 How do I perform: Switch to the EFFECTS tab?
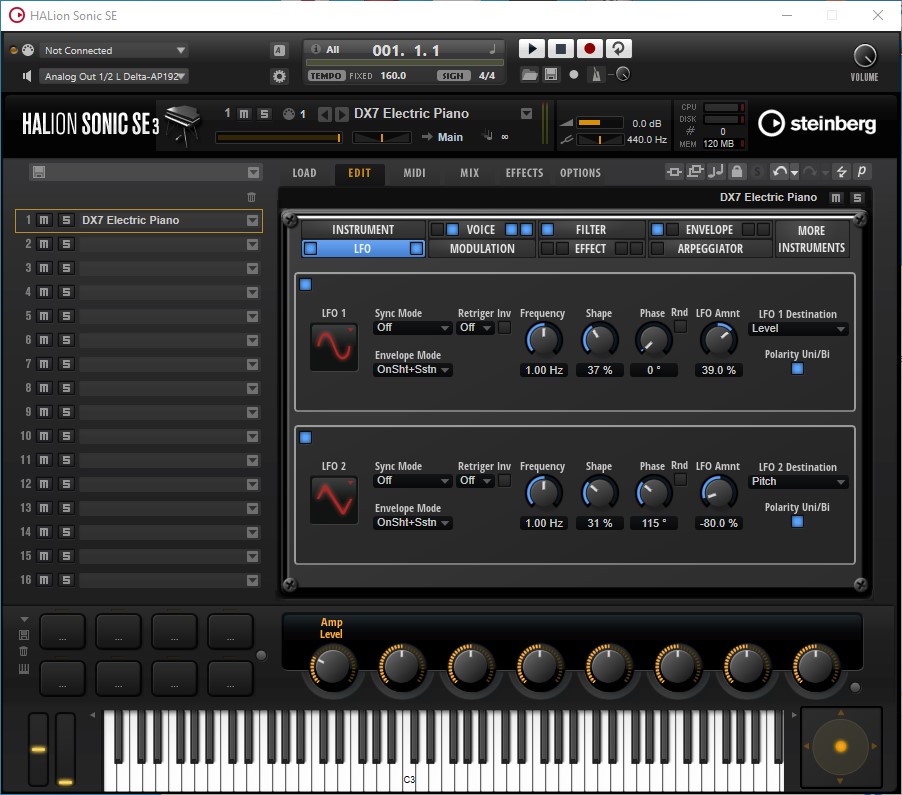click(524, 173)
